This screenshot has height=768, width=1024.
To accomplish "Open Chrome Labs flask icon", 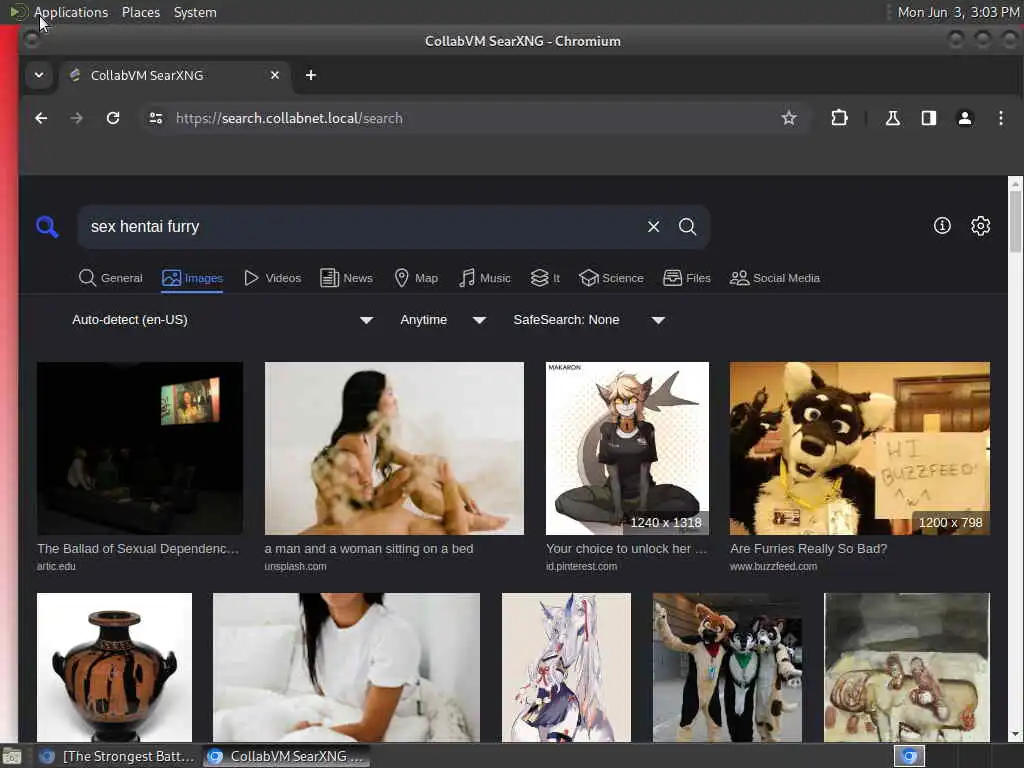I will 892,118.
